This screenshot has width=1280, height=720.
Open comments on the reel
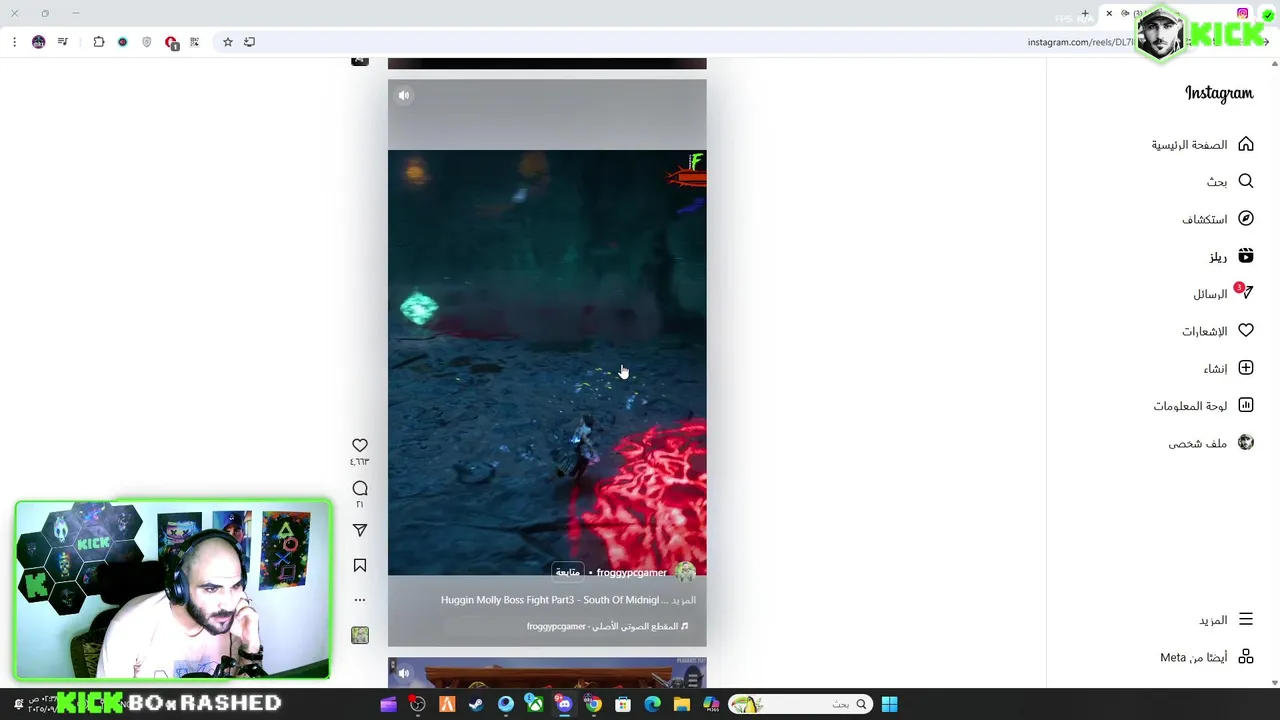360,488
